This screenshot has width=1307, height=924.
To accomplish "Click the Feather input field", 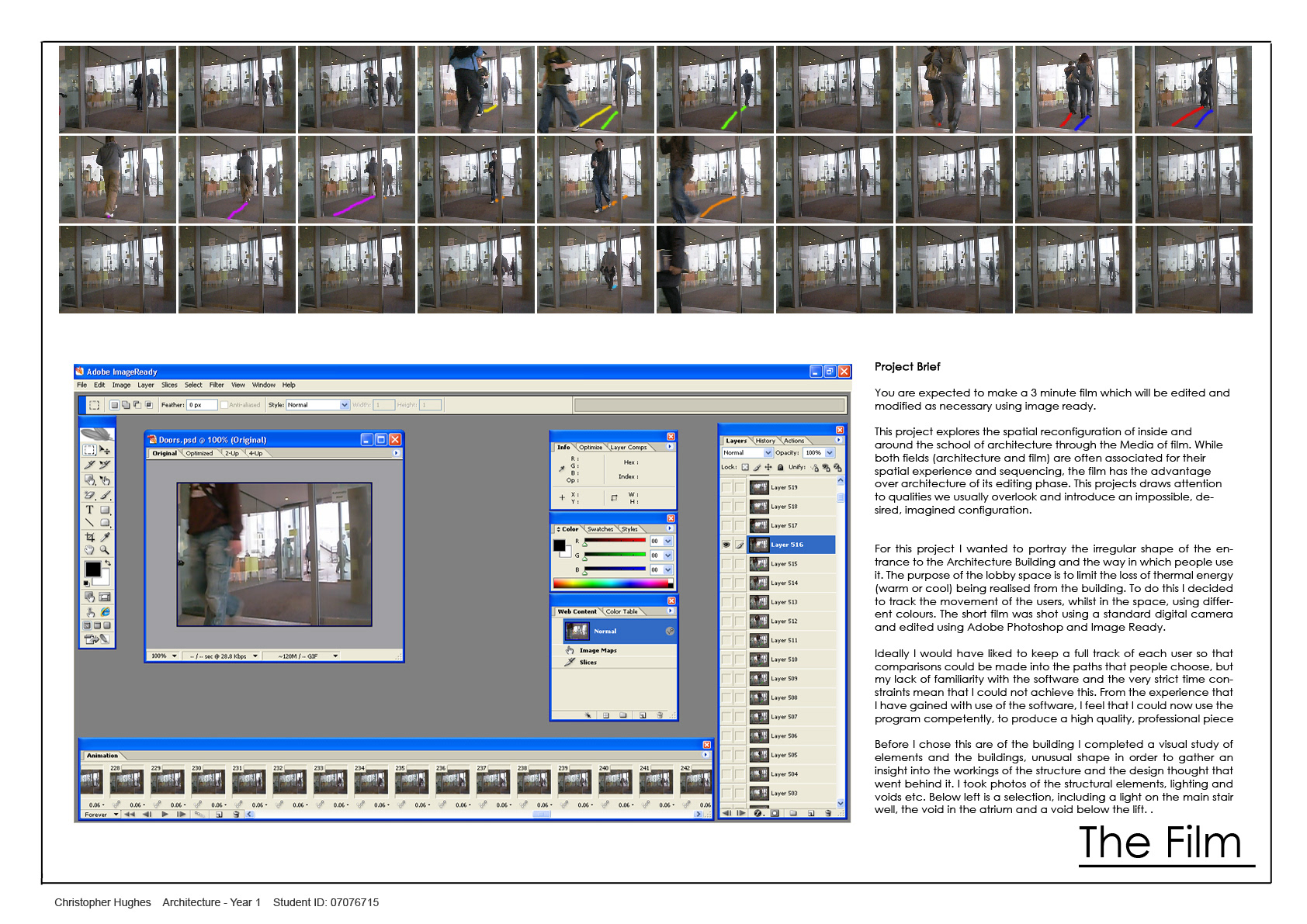I will coord(202,405).
